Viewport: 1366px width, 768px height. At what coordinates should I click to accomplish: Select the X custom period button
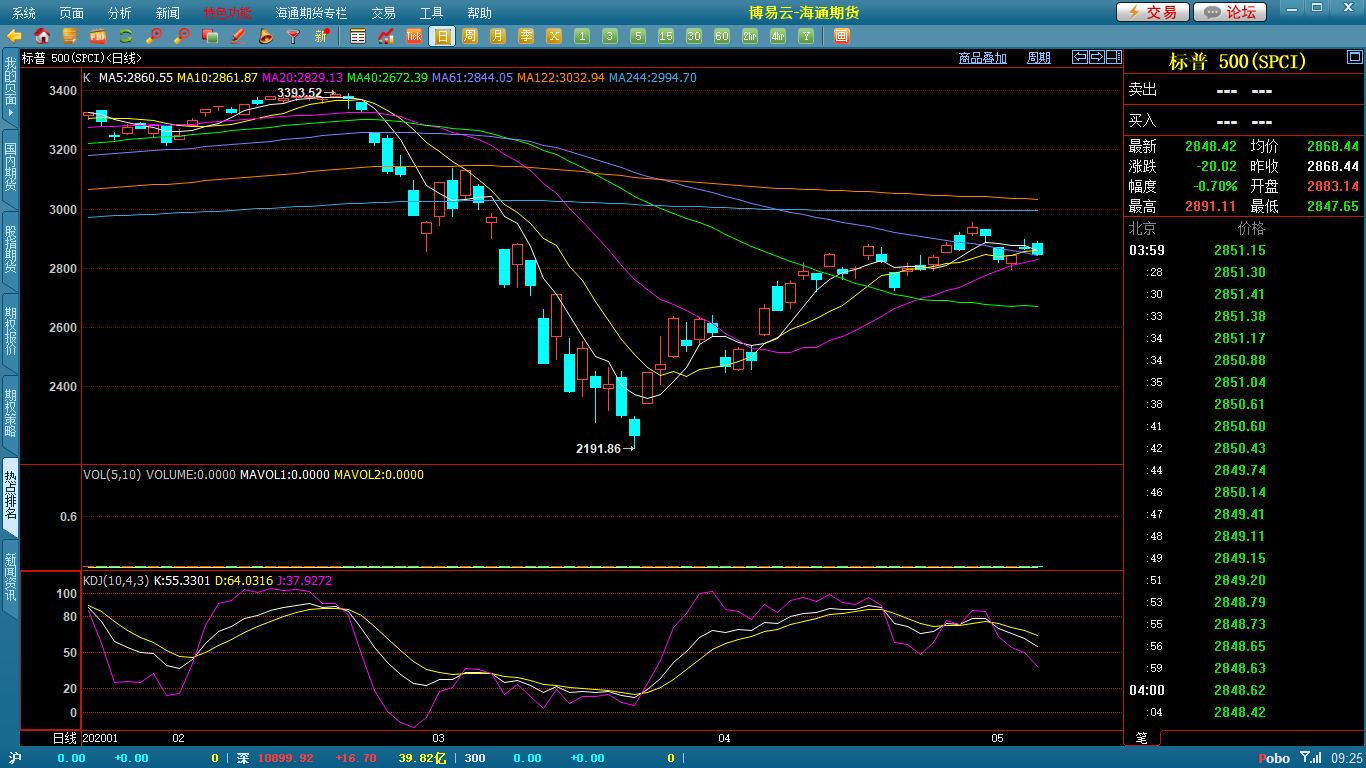(x=554, y=36)
